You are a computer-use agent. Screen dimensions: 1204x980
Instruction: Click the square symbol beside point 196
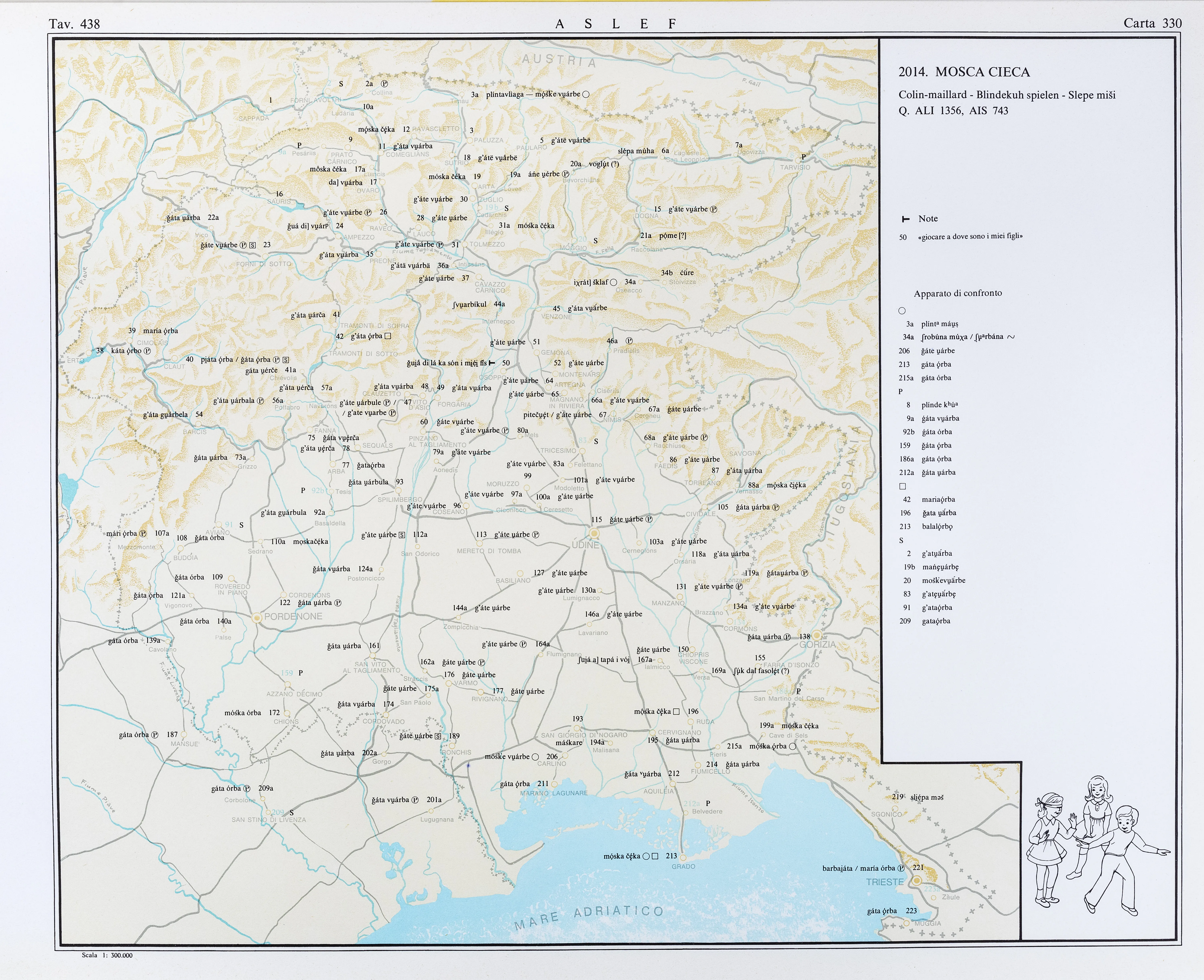[676, 711]
